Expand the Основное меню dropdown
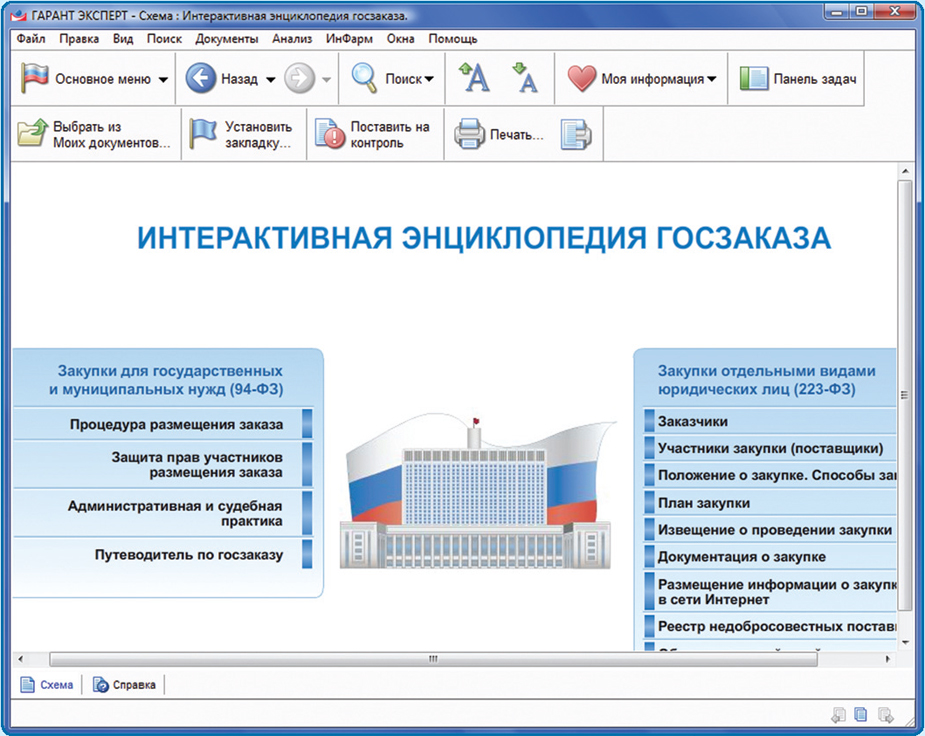This screenshot has height=736, width=925. (x=163, y=80)
